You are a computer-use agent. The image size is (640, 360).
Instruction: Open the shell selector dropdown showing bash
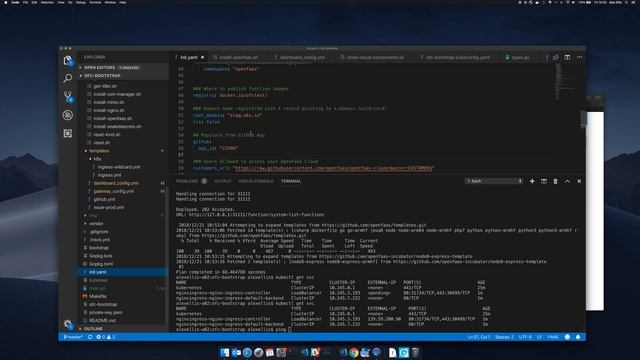click(494, 181)
